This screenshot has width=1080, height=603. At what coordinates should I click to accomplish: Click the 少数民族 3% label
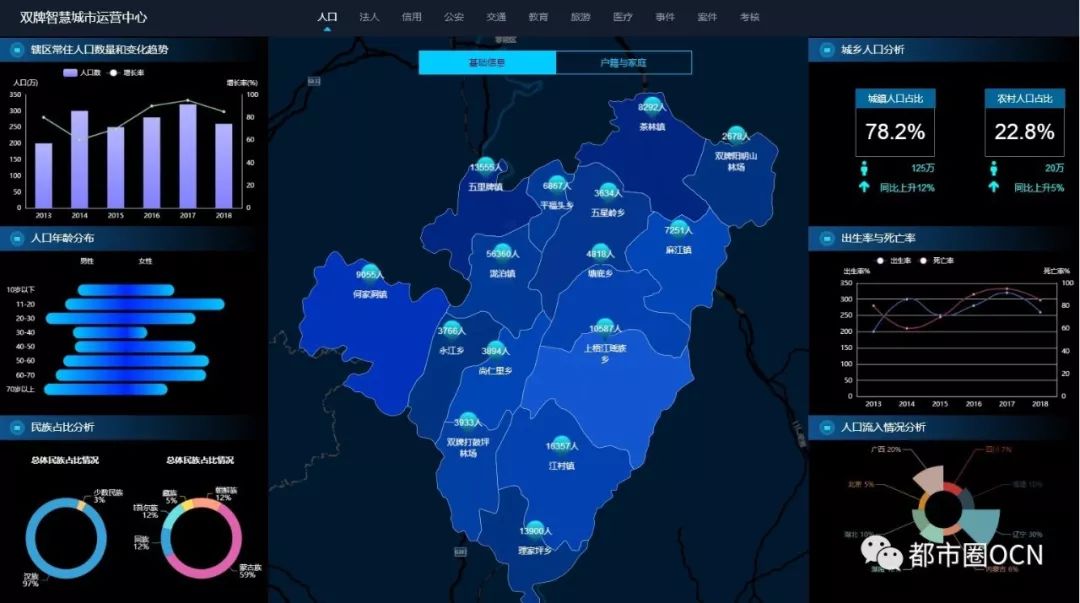coord(109,495)
